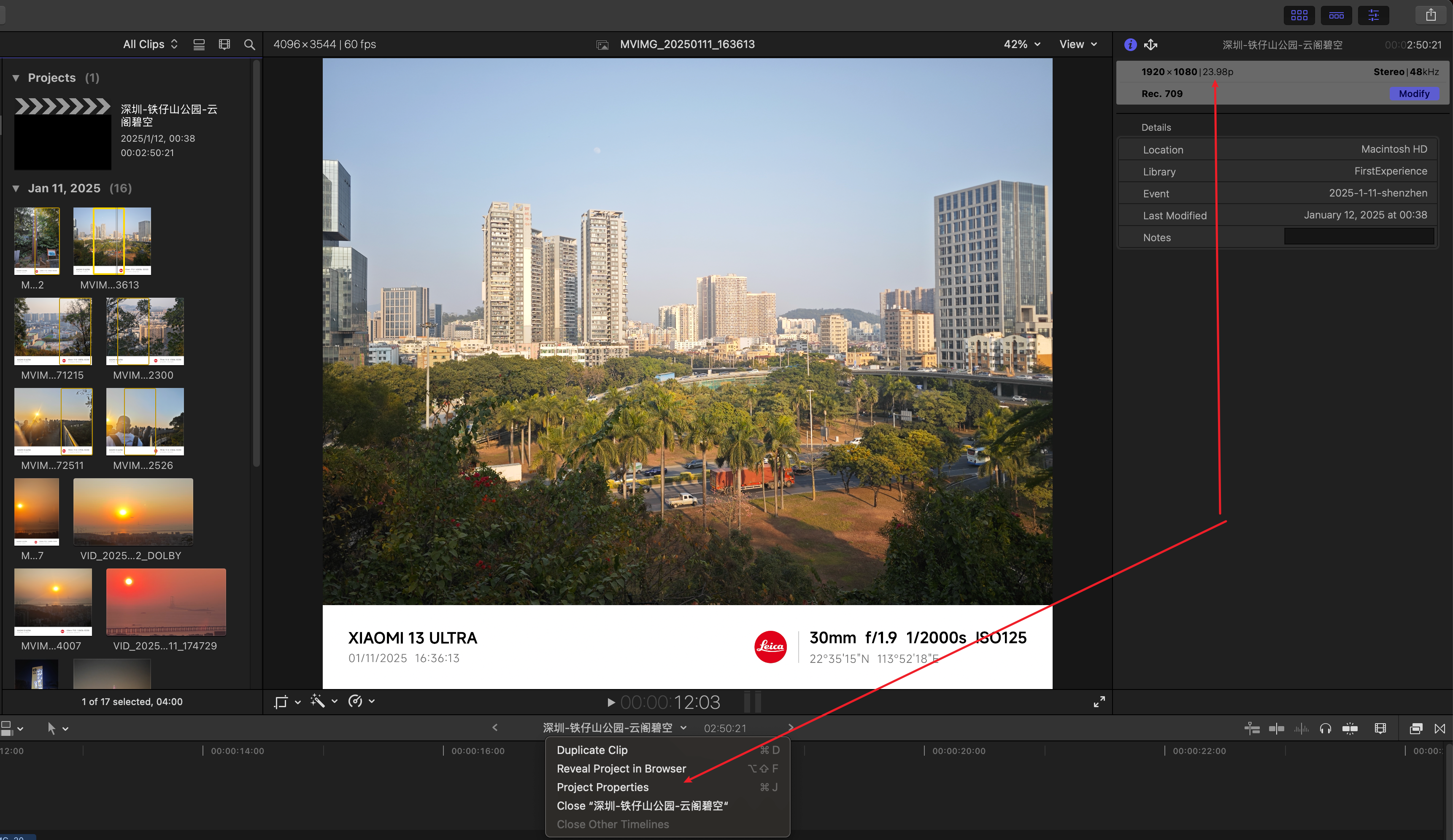Enter full-screen viewer playback
The width and height of the screenshot is (1453, 840).
click(x=1099, y=702)
